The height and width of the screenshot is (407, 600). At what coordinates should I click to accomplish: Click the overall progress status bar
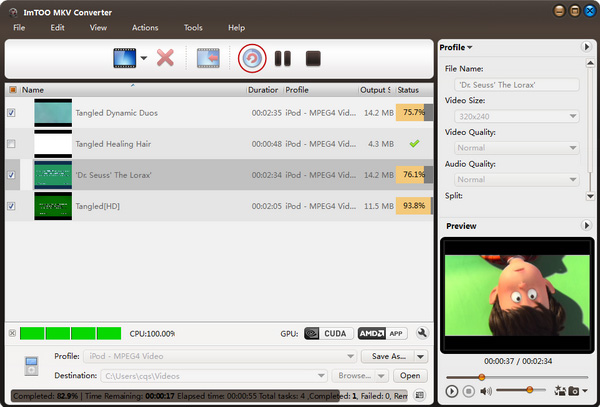[210, 396]
